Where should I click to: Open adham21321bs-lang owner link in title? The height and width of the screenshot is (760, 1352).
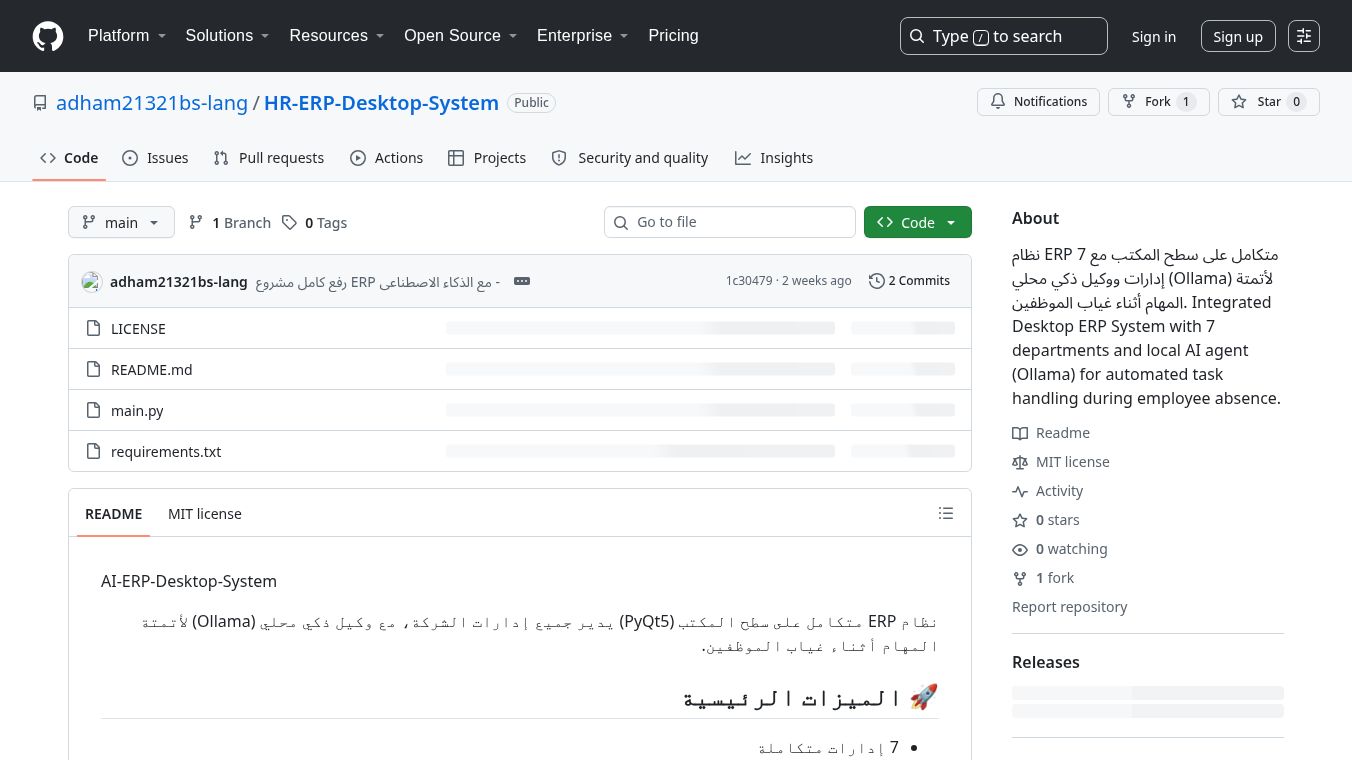[x=152, y=103]
